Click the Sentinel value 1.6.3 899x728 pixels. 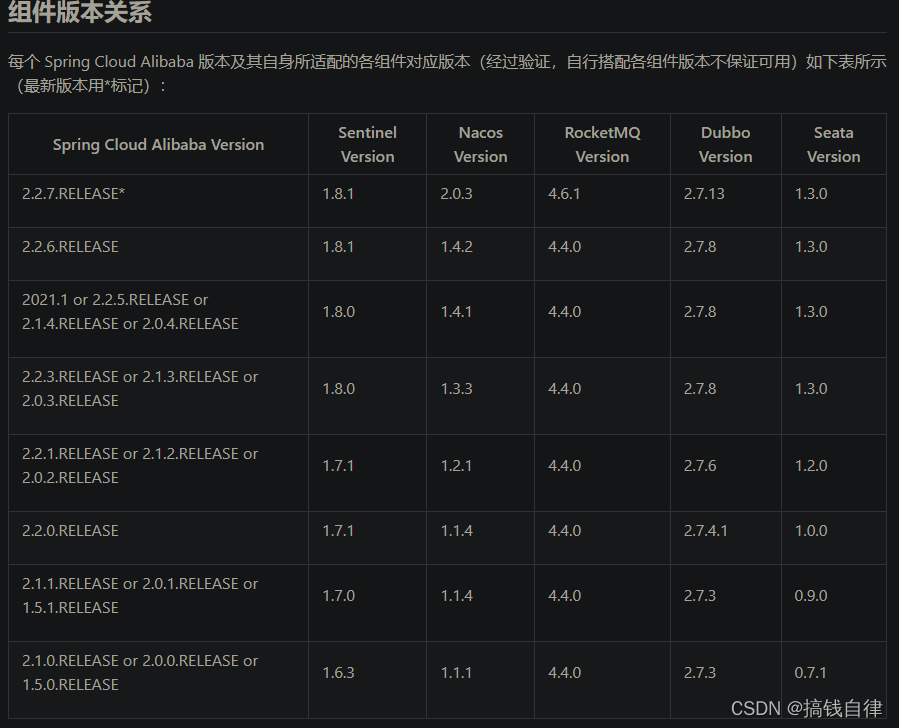coord(338,672)
